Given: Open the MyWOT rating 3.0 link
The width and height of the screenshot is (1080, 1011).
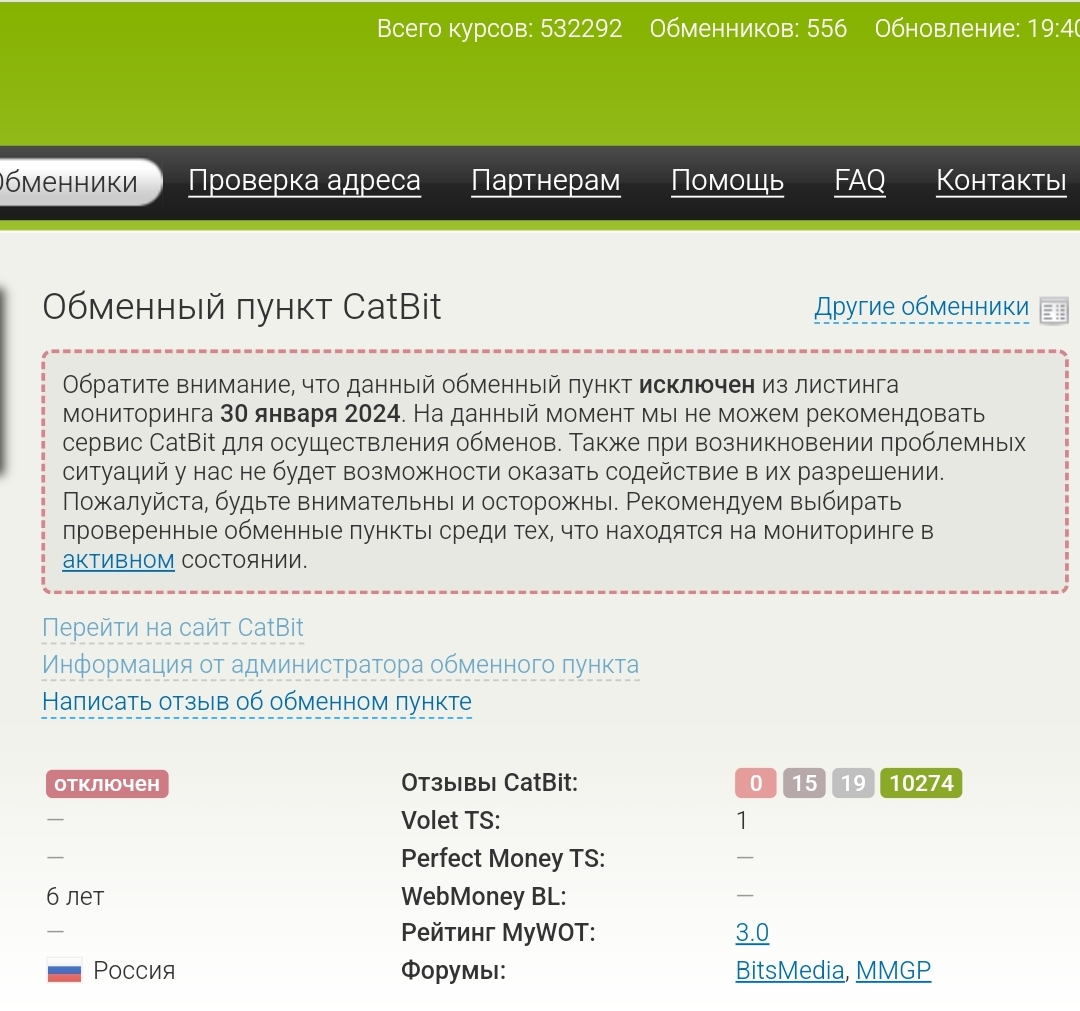Looking at the screenshot, I should click(x=752, y=932).
